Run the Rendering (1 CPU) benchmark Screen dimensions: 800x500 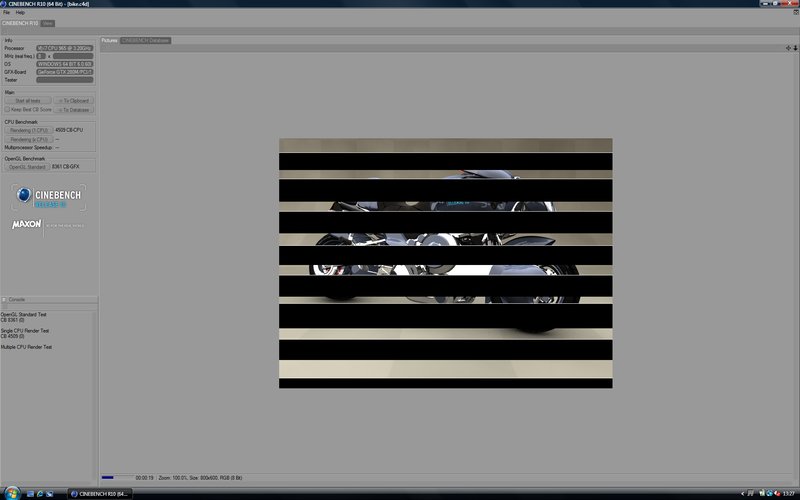click(x=29, y=130)
